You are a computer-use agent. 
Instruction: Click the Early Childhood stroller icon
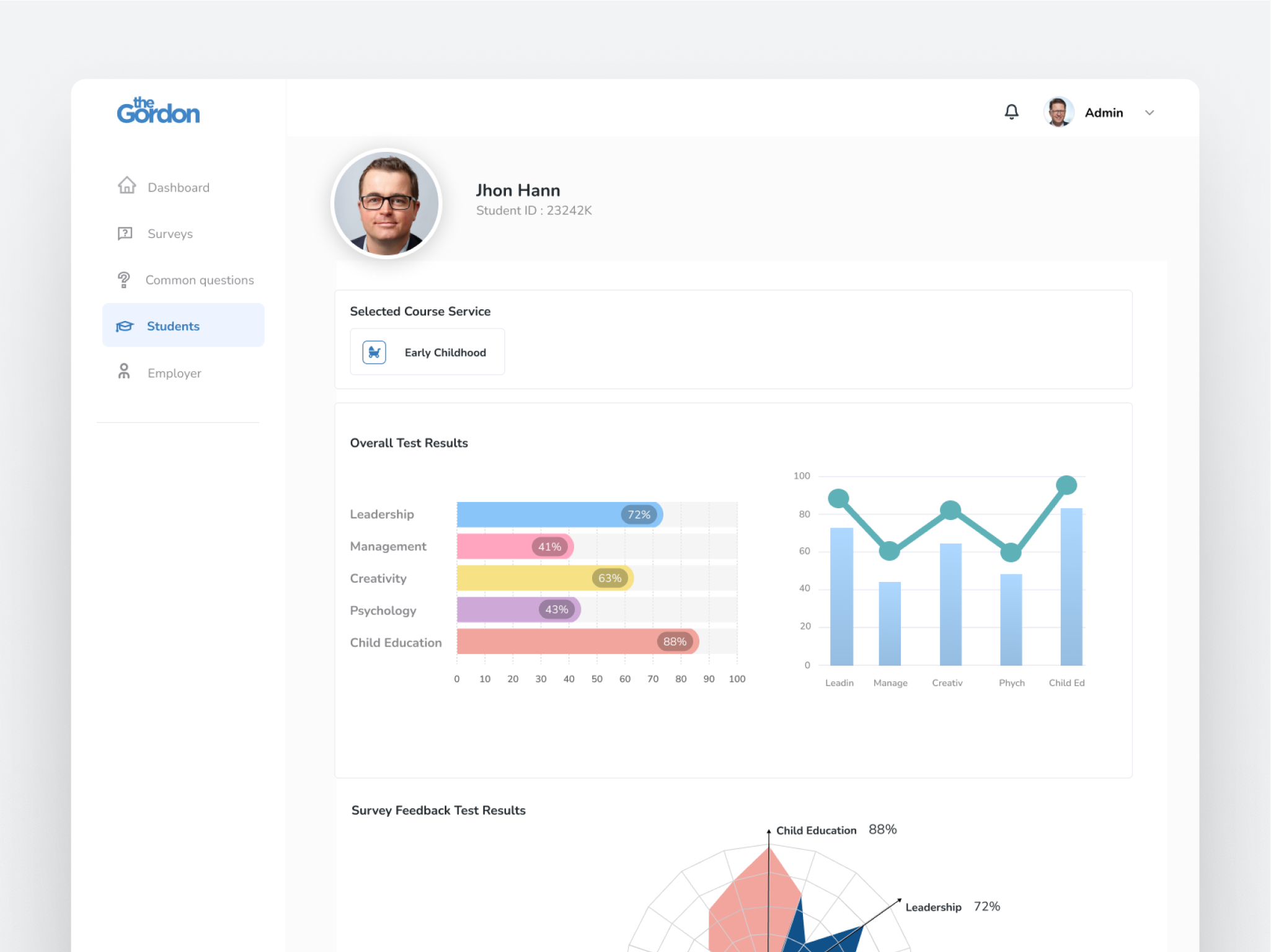[x=374, y=352]
